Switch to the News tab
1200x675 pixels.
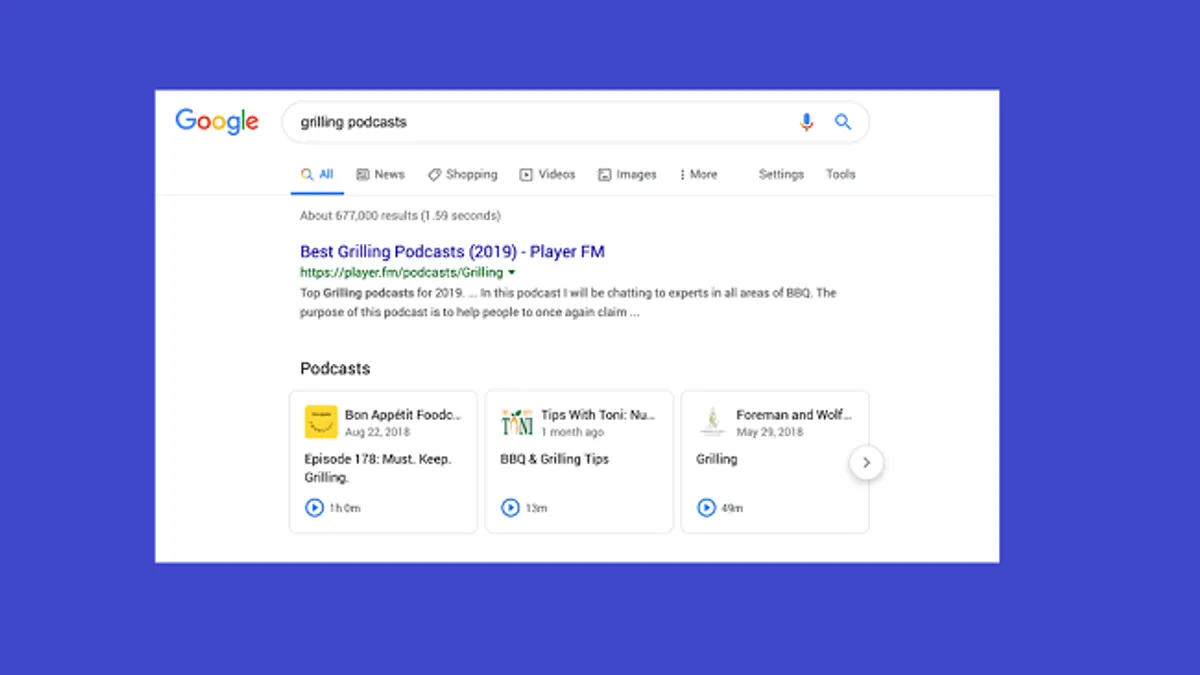click(x=381, y=174)
